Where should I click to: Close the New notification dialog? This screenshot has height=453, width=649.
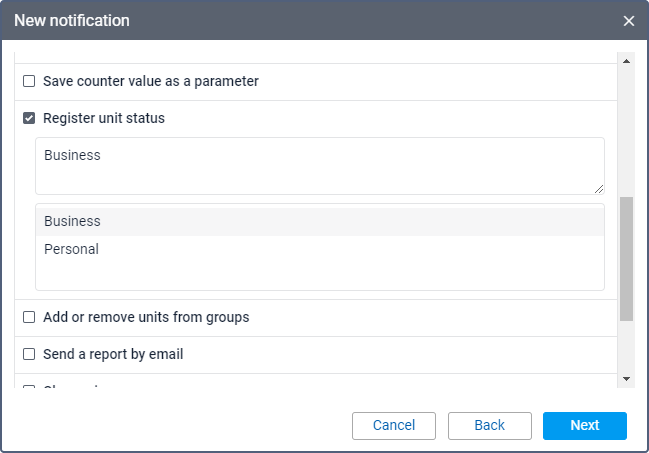click(x=629, y=21)
